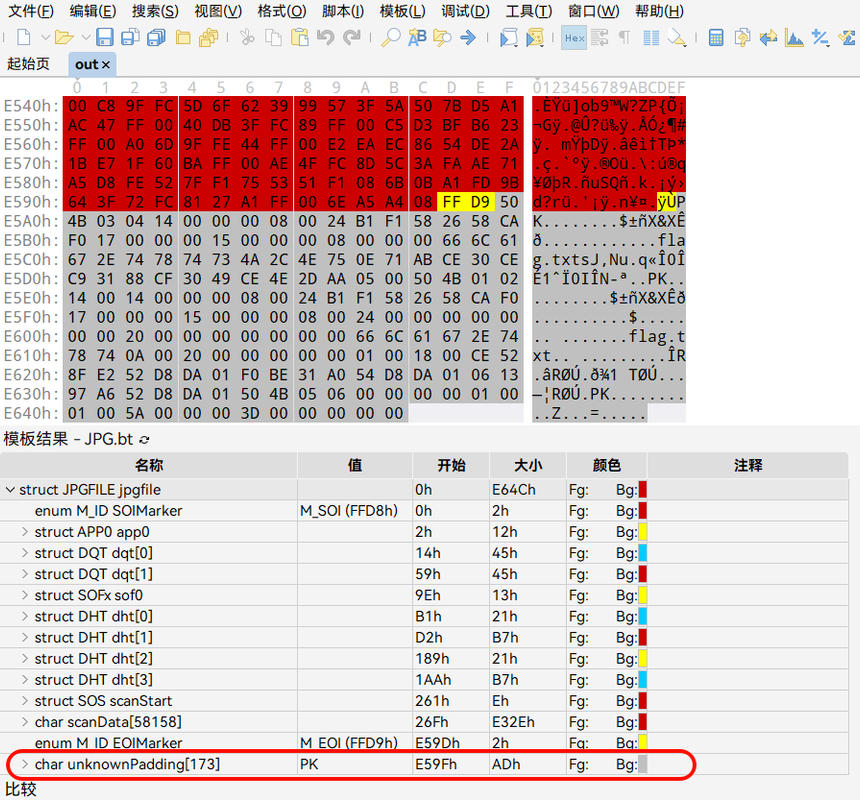The image size is (860, 800).
Task: Open the New file dropdown arrow
Action: 46,38
